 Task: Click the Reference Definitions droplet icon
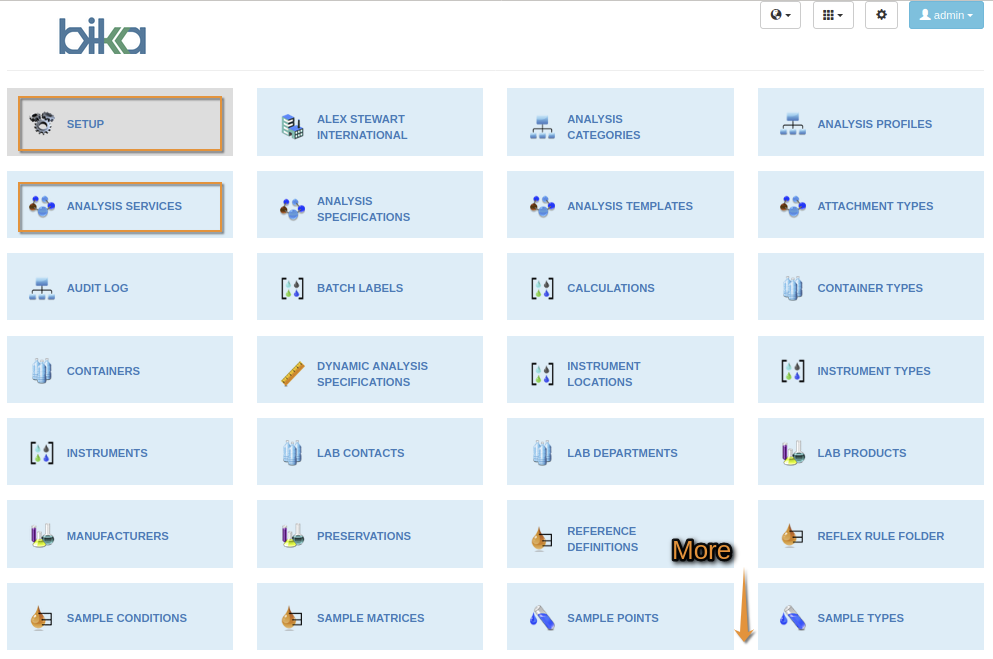pyautogui.click(x=542, y=539)
